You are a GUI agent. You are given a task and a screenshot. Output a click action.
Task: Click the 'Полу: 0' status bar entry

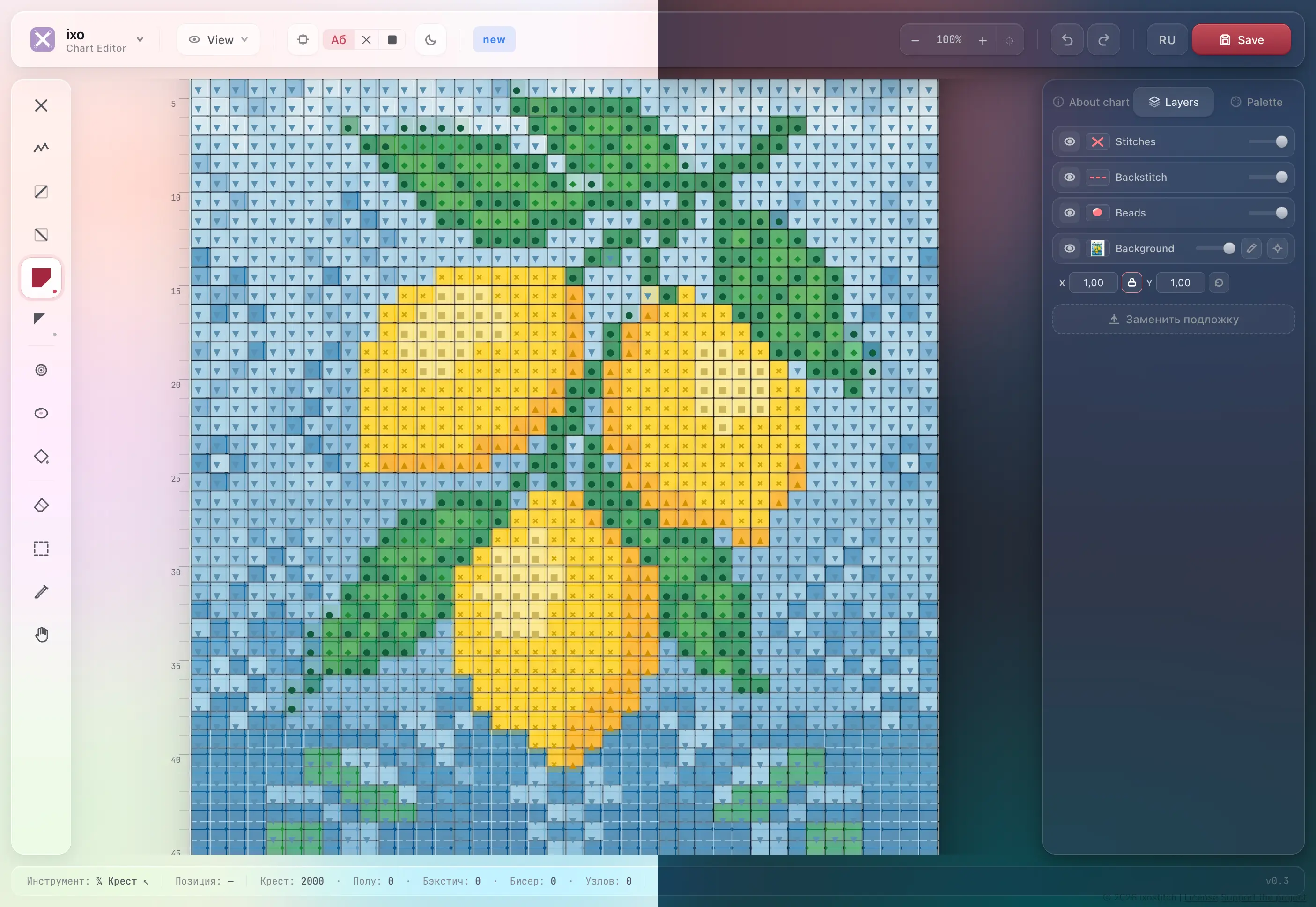(x=373, y=881)
